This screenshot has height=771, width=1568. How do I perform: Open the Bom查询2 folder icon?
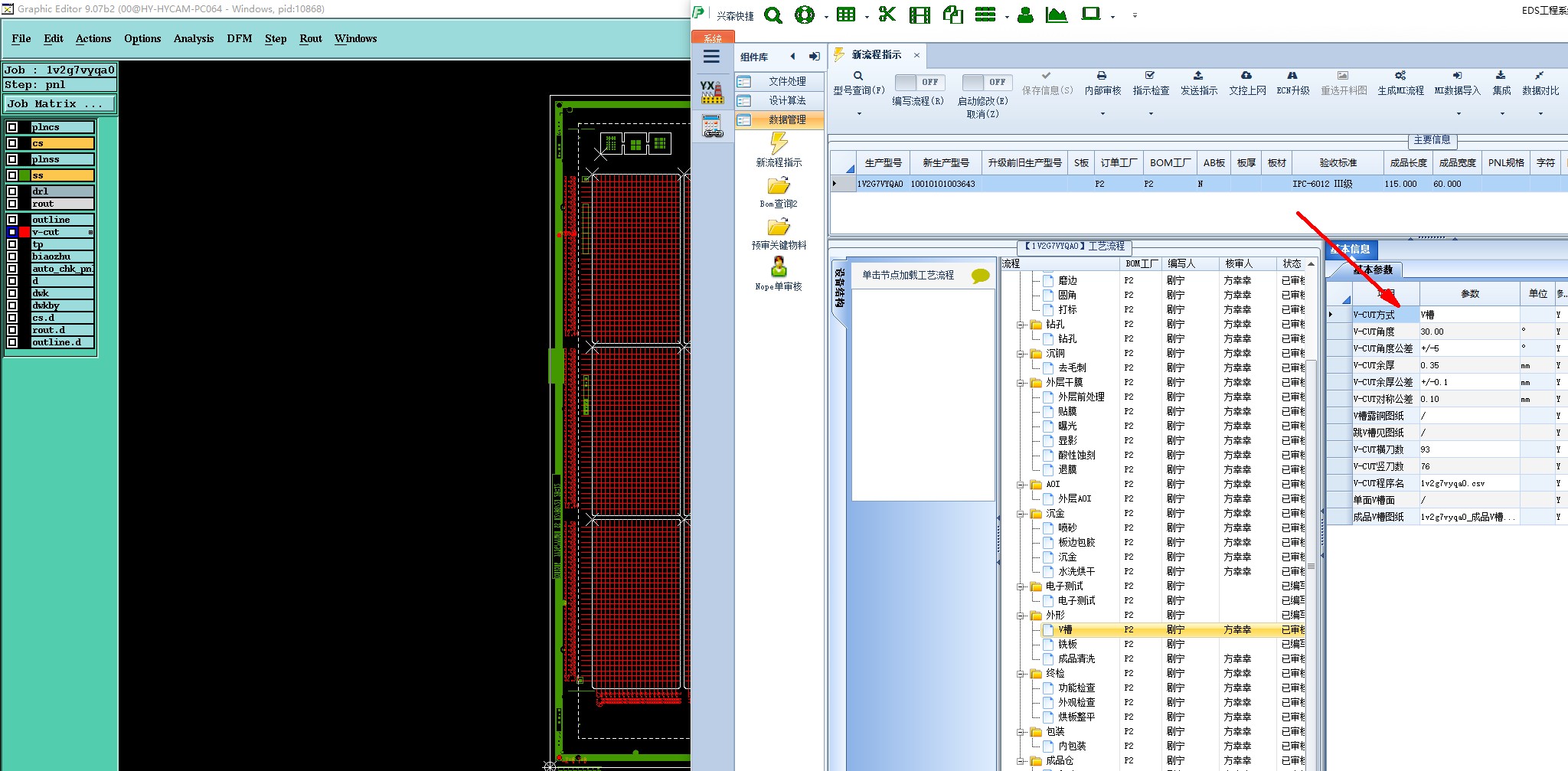point(779,186)
